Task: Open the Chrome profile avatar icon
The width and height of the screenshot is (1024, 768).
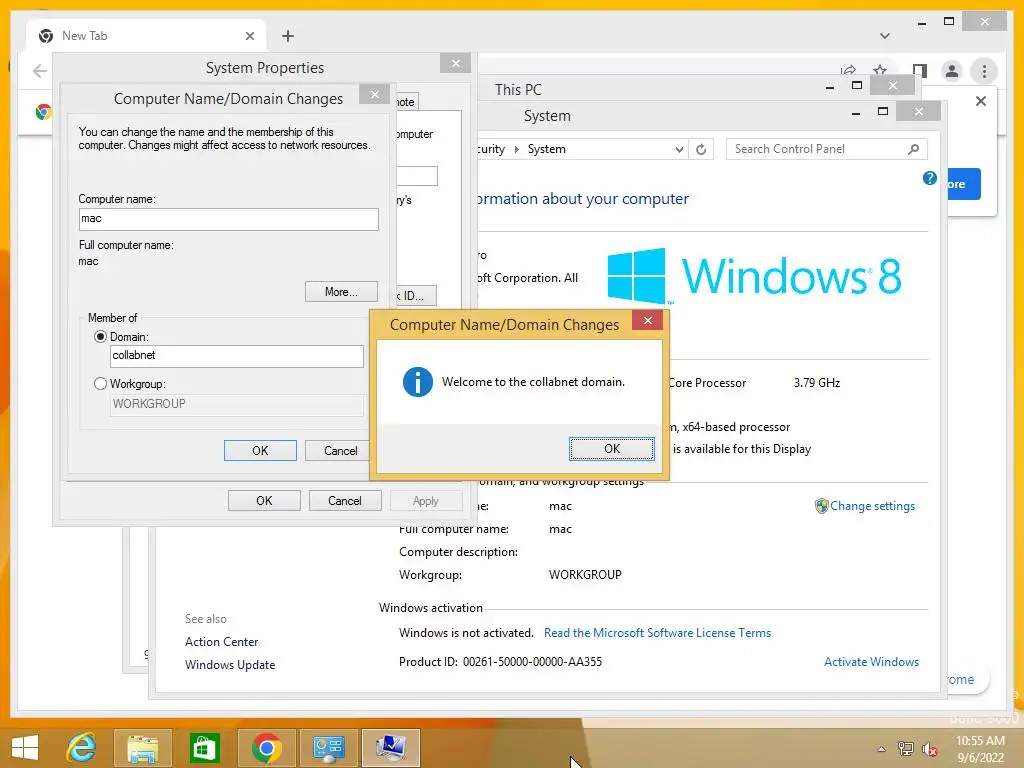Action: 952,71
